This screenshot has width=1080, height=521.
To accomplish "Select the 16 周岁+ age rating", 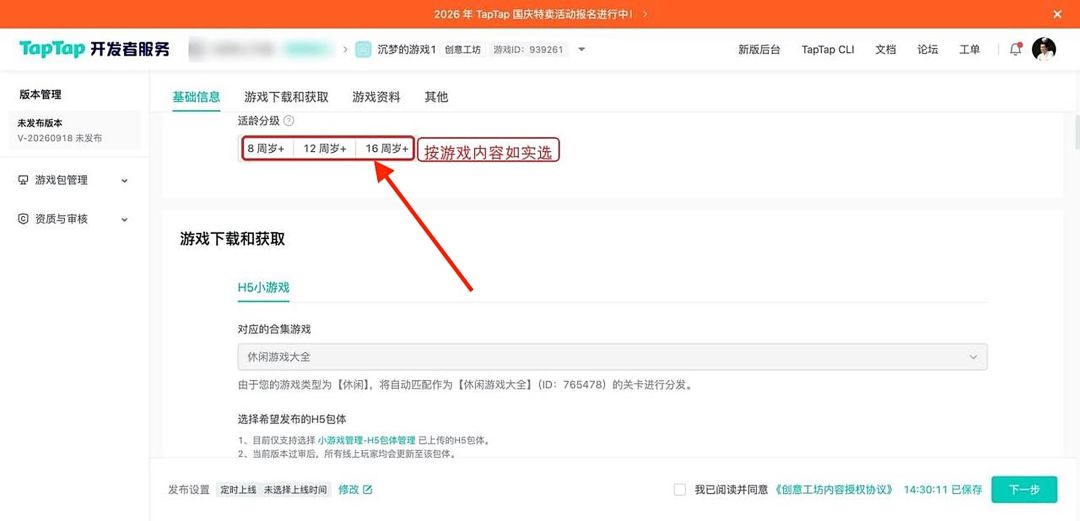I will pyautogui.click(x=386, y=149).
